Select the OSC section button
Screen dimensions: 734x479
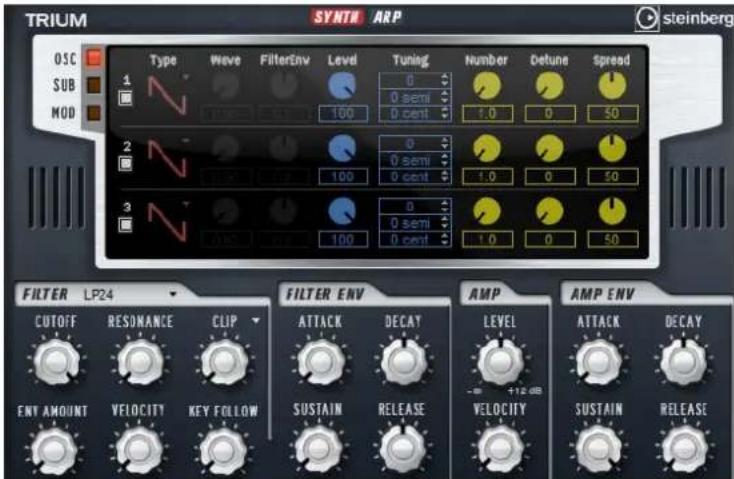click(94, 59)
